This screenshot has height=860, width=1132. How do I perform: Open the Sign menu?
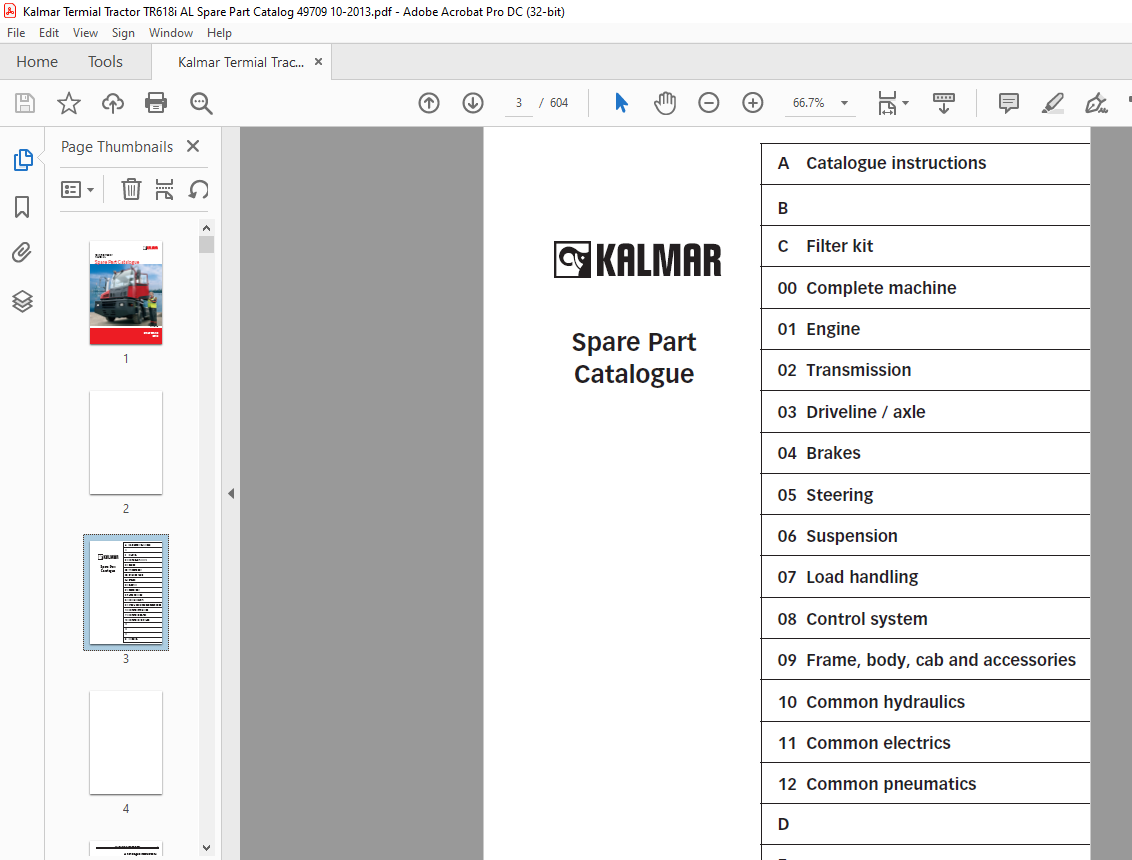click(123, 32)
